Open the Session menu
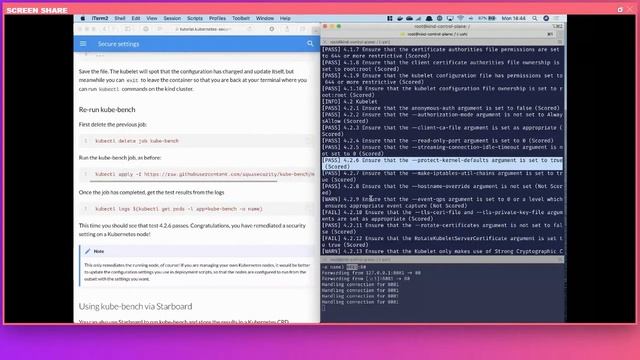The image size is (640, 360). [x=172, y=18]
